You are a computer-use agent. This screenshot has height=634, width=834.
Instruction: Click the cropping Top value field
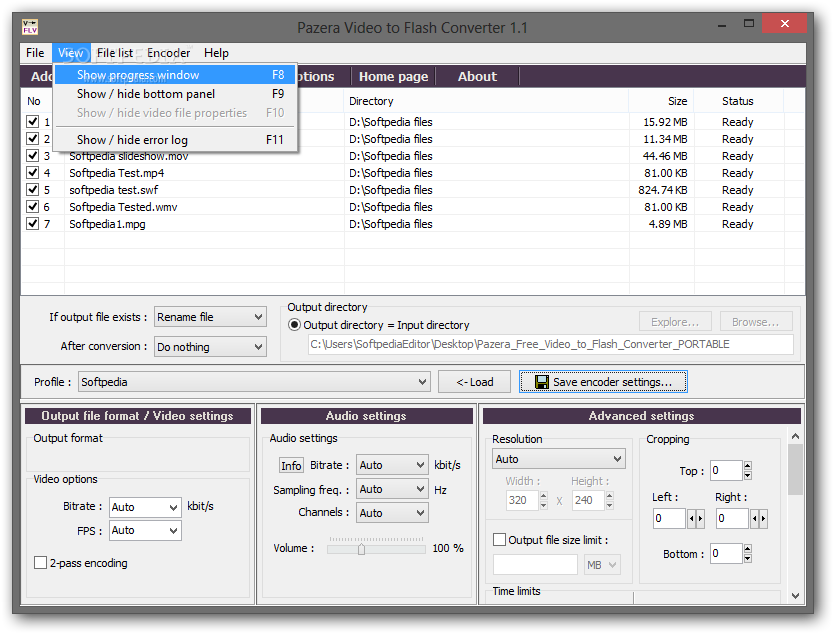726,470
